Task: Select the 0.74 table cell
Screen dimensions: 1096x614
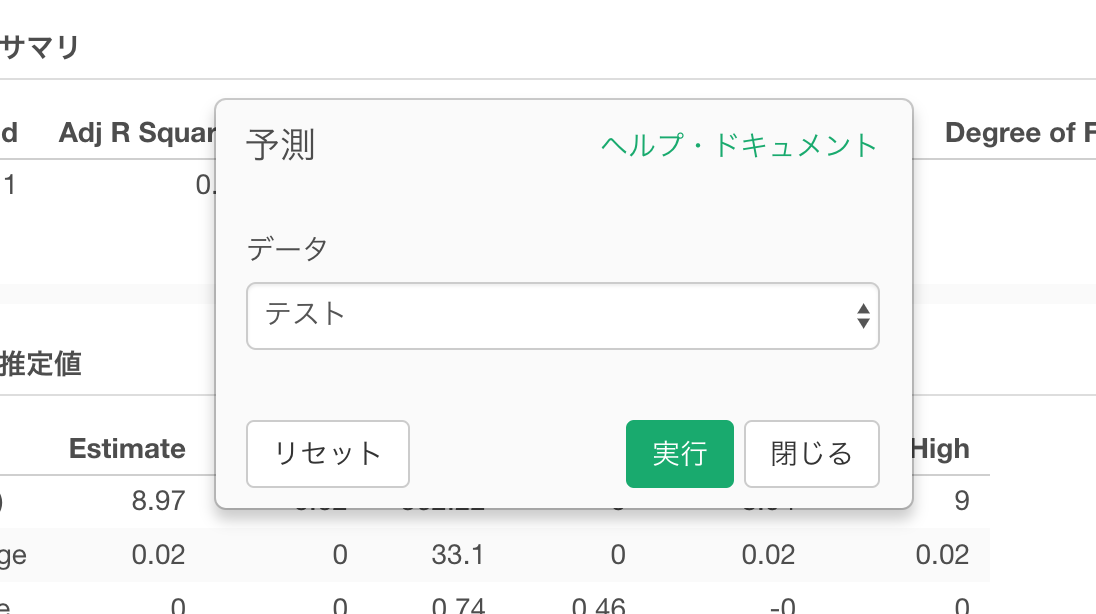Action: tap(459, 605)
